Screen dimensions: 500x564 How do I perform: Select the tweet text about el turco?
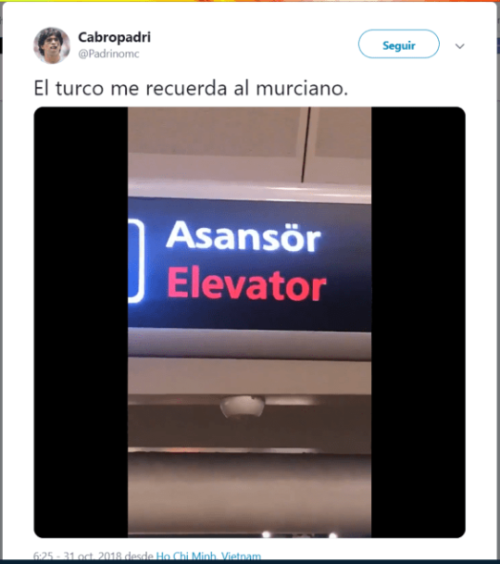coord(191,88)
